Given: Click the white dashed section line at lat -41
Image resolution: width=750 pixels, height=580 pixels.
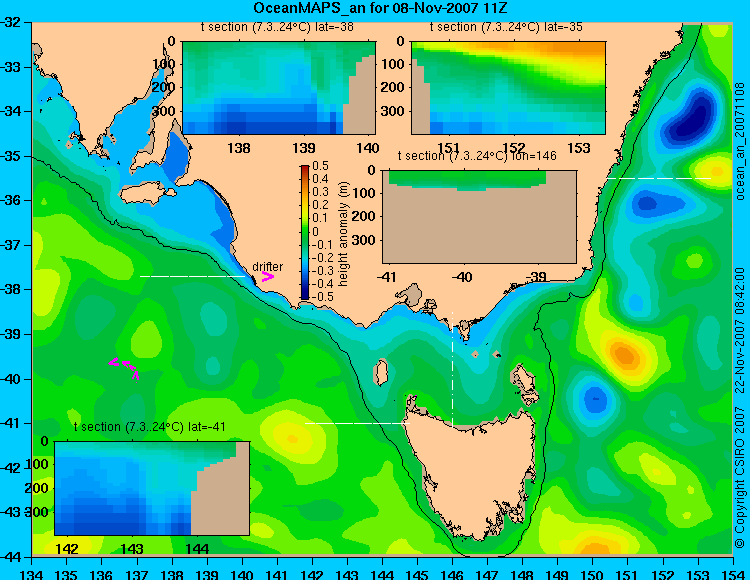Looking at the screenshot, I should (357, 423).
